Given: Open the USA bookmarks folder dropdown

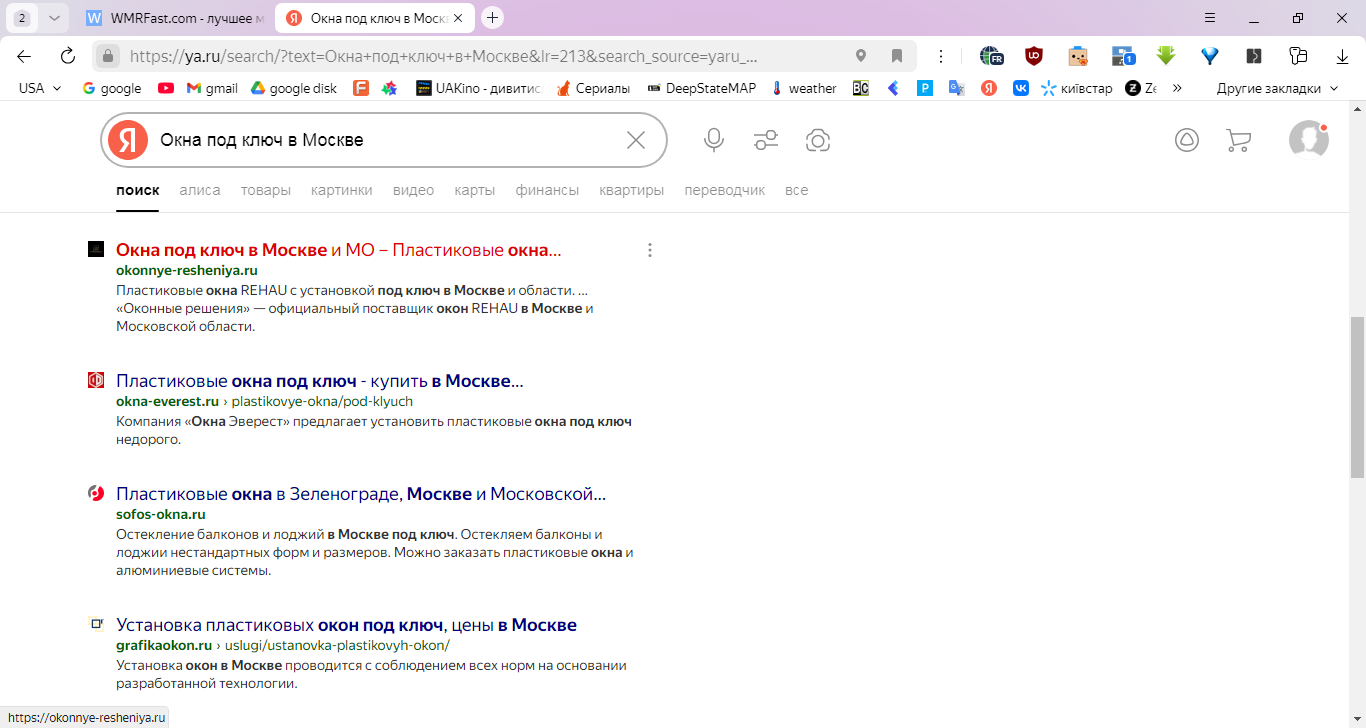Looking at the screenshot, I should [40, 88].
